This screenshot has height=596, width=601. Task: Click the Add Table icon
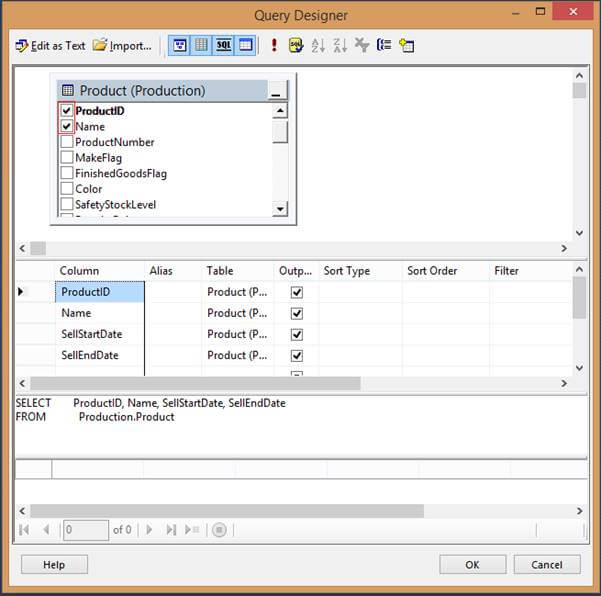pyautogui.click(x=406, y=46)
